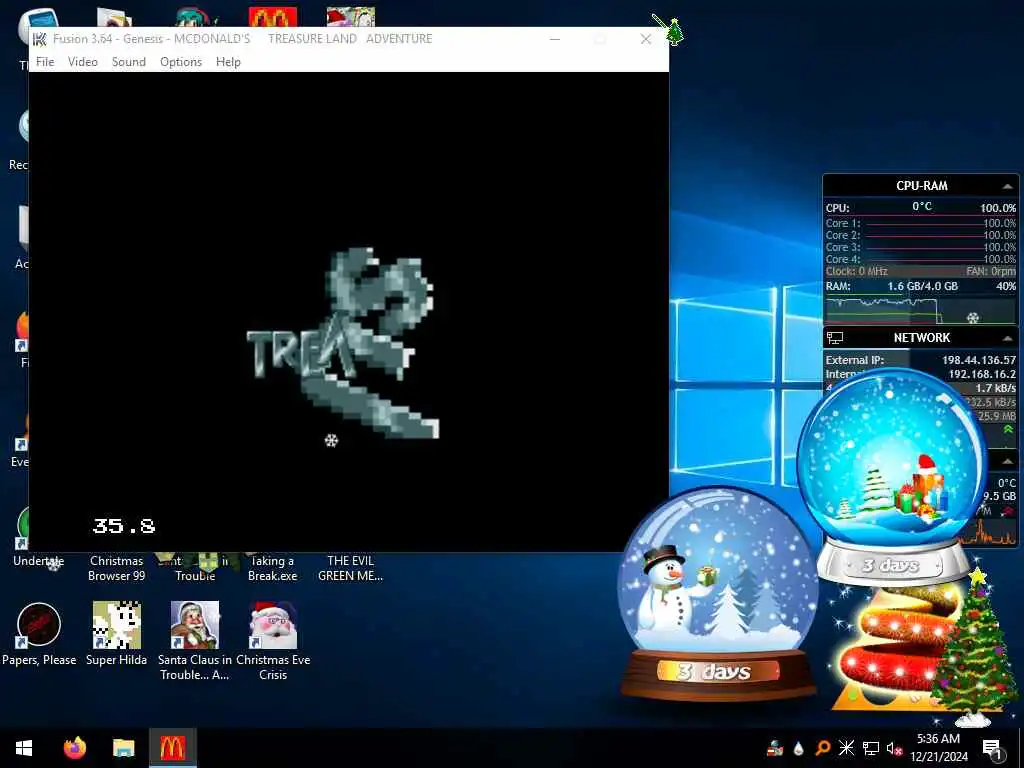Image resolution: width=1024 pixels, height=768 pixels.
Task: Open the Help menu in Fusion
Action: [x=229, y=61]
